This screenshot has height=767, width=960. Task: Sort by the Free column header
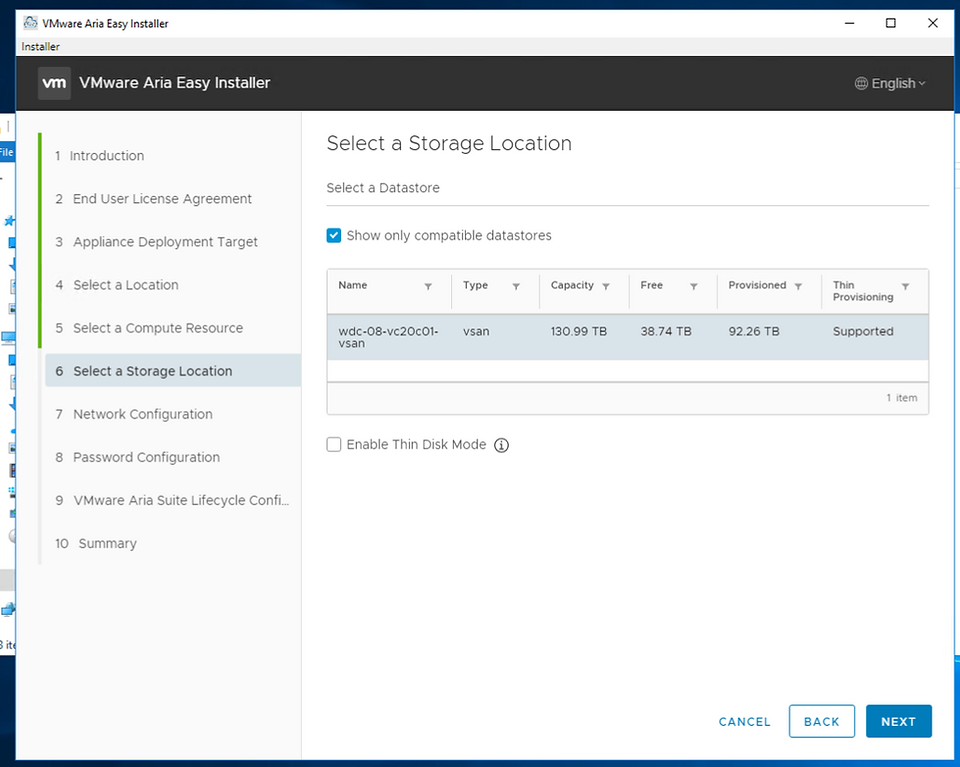651,285
